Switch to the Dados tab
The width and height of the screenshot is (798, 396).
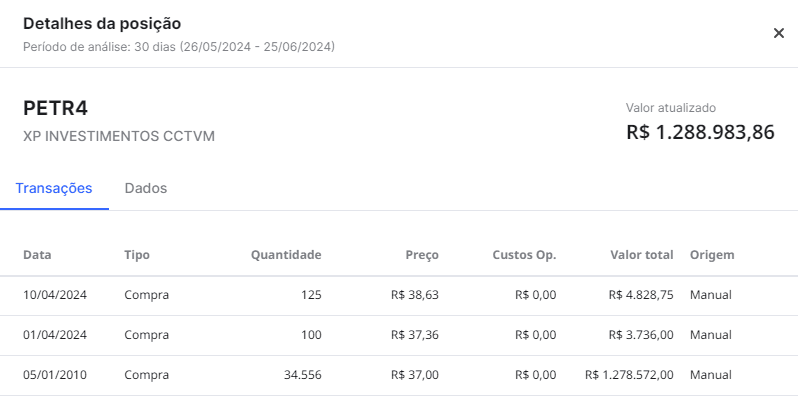pyautogui.click(x=146, y=188)
